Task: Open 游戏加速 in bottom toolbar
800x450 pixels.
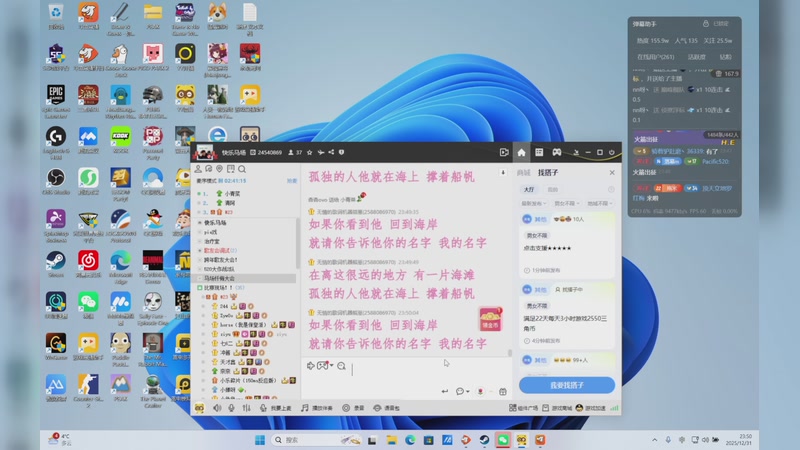Action: pos(590,408)
